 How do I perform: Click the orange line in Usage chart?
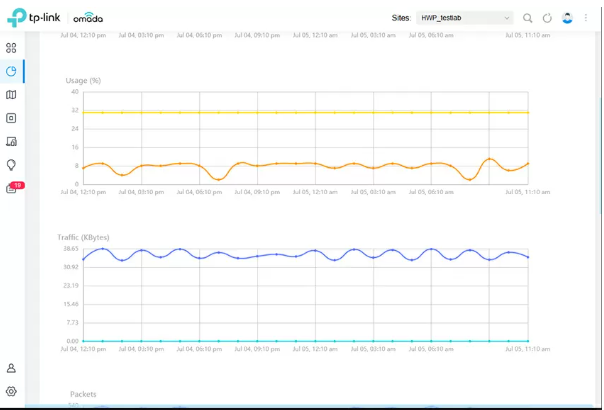tap(300, 163)
